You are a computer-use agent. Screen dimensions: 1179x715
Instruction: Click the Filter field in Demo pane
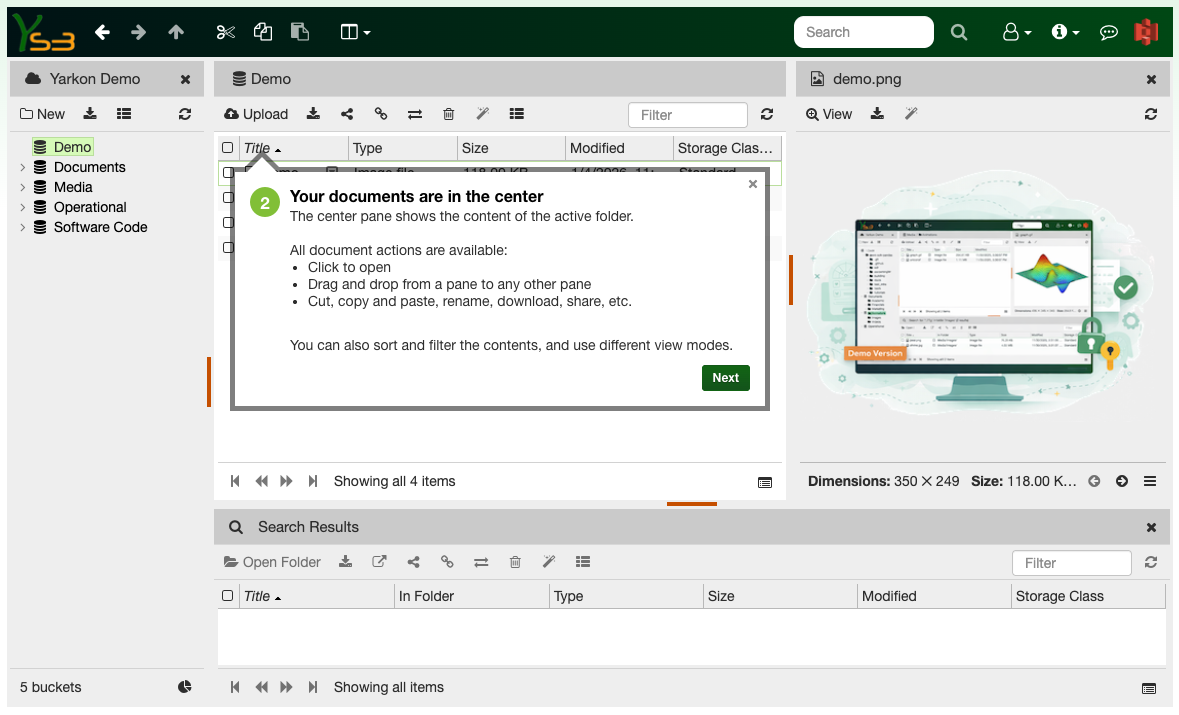point(687,115)
